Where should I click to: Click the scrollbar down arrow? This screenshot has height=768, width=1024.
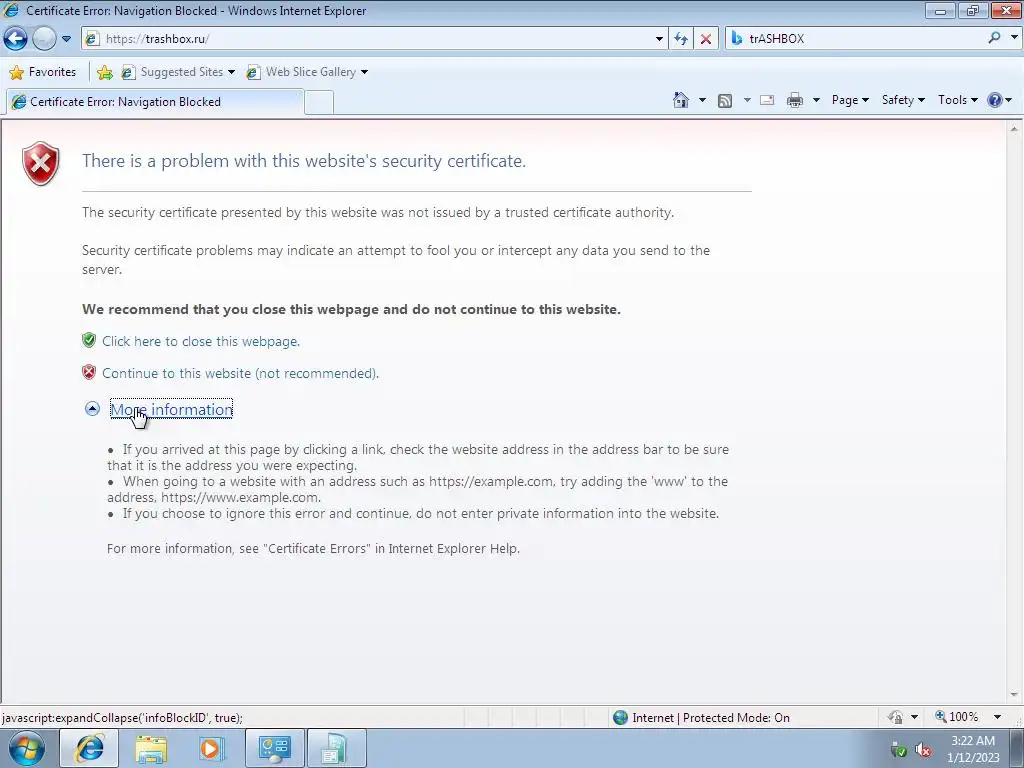point(1014,695)
